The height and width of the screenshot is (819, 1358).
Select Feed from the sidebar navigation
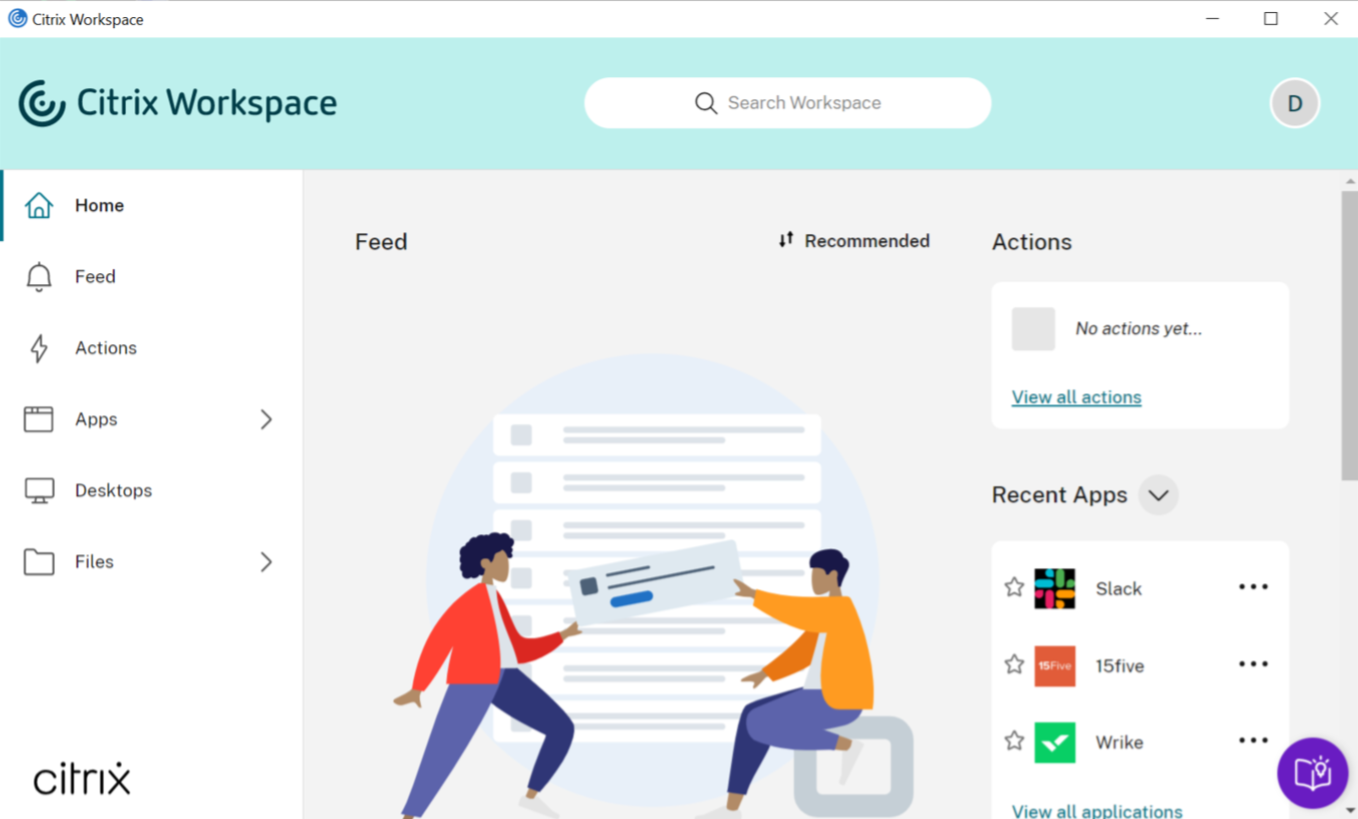95,277
